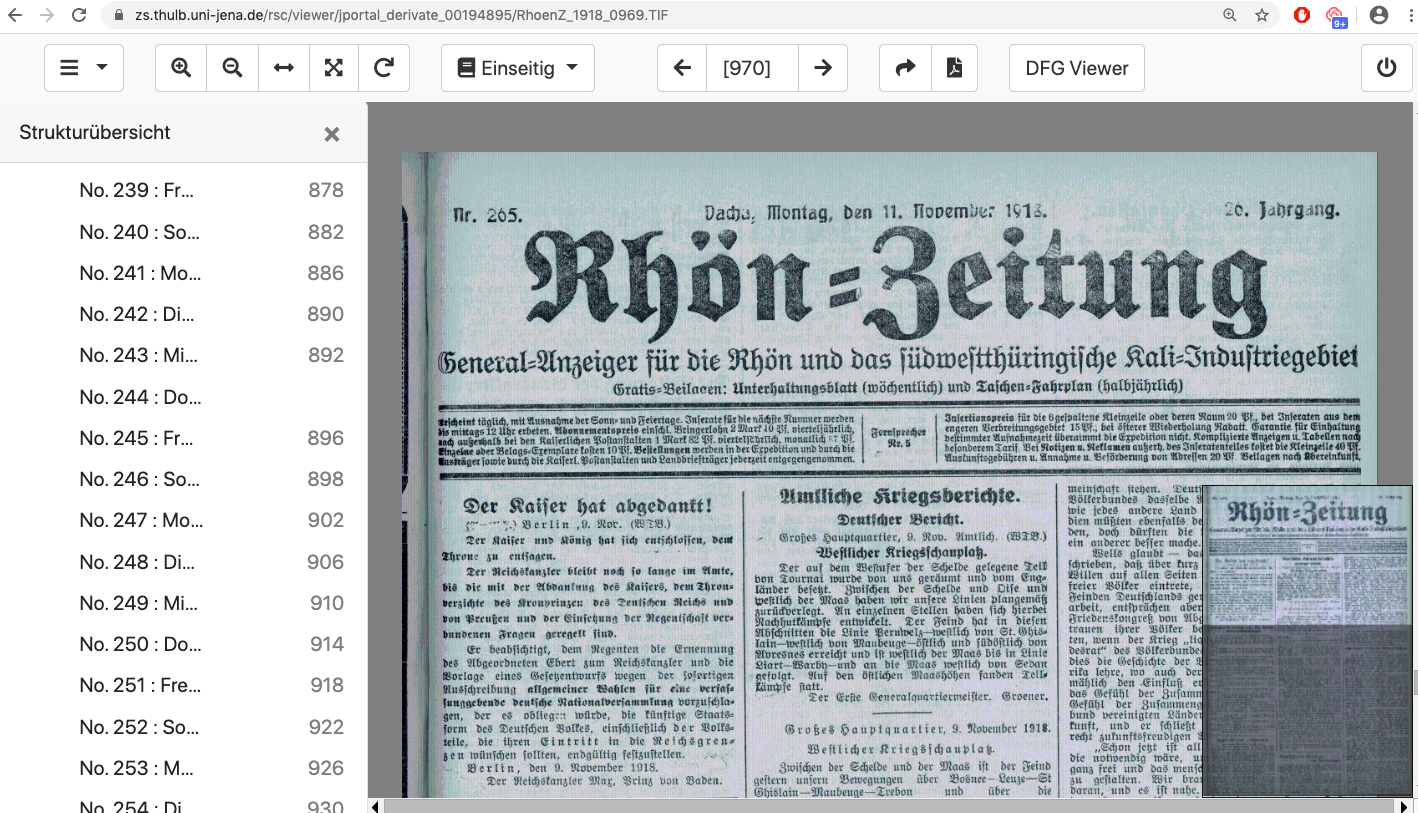Image resolution: width=1418 pixels, height=813 pixels.
Task: Open the DFG Viewer
Action: (1077, 68)
